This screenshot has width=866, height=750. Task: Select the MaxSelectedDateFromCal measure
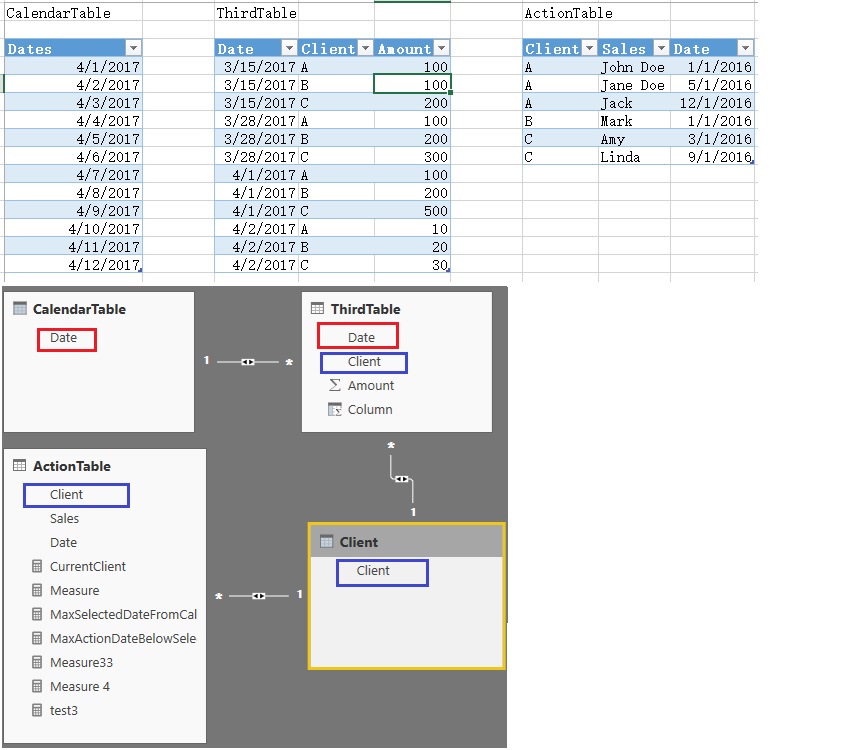click(123, 614)
